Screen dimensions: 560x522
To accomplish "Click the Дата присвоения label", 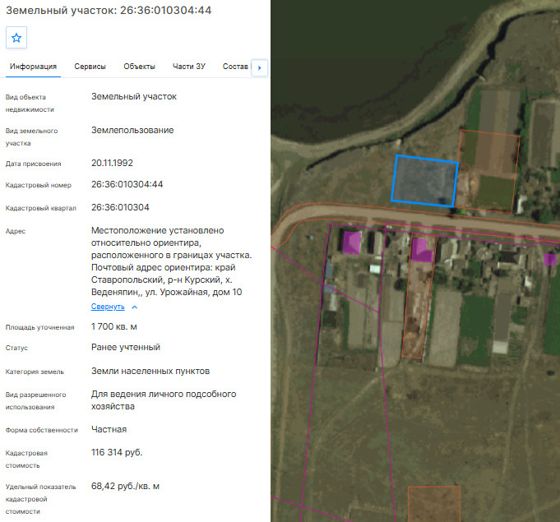I will 33,164.
